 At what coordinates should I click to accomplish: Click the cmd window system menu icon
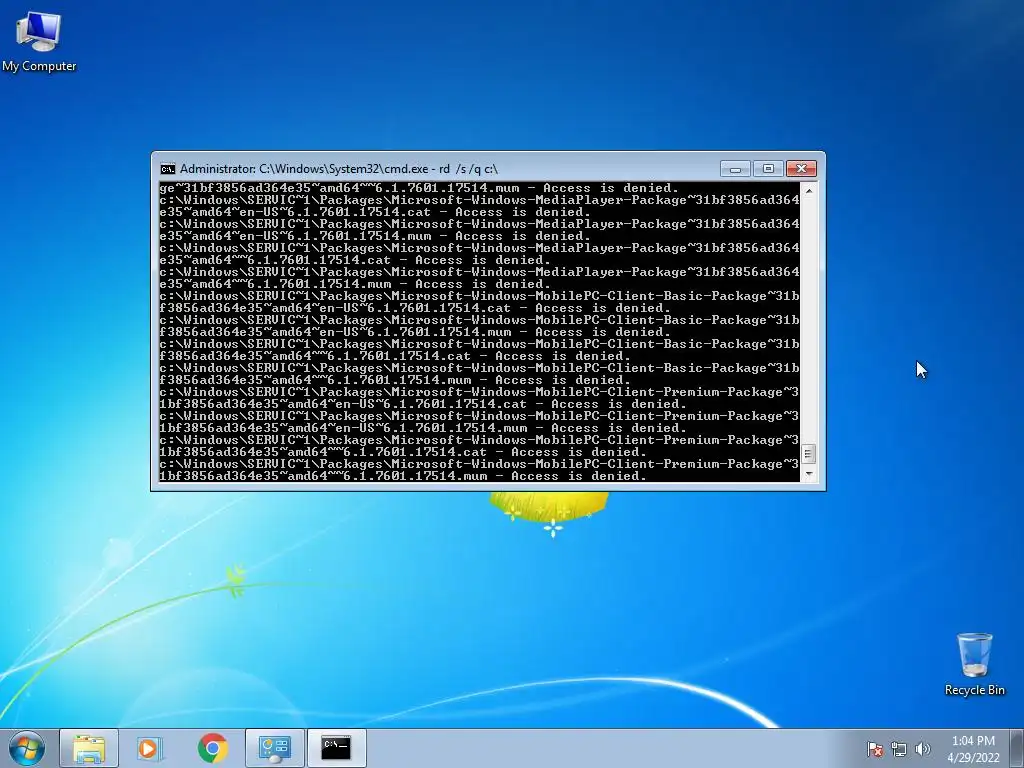[168, 169]
